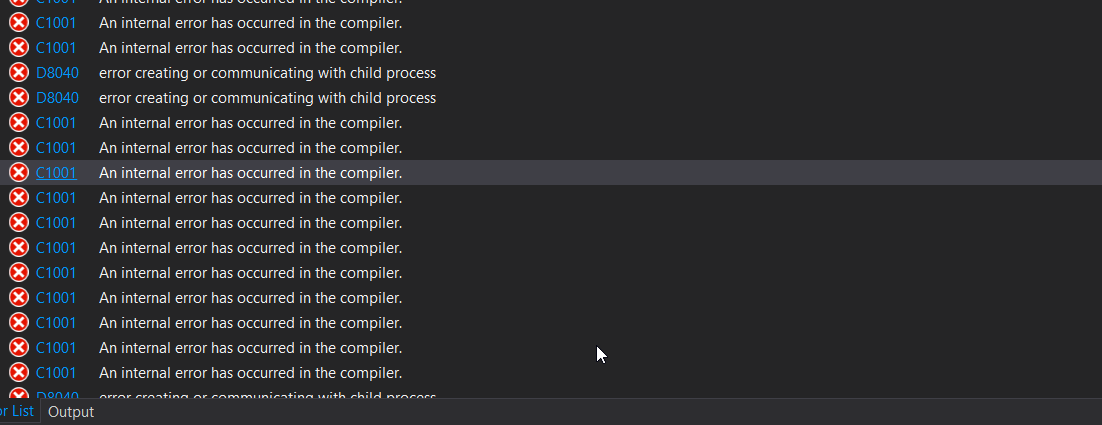Click error icon of last fully visible C1001 row
Screen dimensions: 1102x425
19,372
